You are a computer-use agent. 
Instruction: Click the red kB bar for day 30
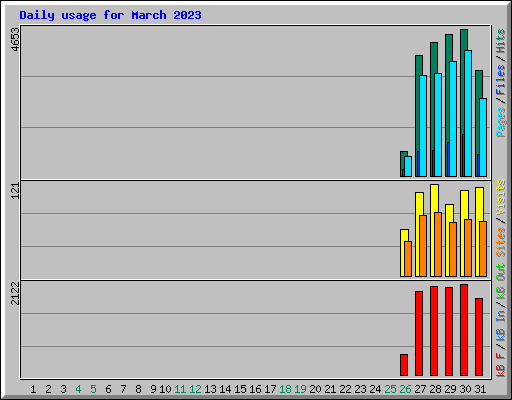point(464,330)
